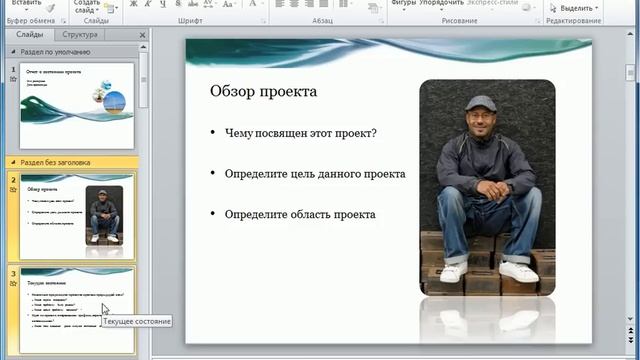Apply text shadow (S) formatting
Screen dimensions: 640x360
coord(178,4)
